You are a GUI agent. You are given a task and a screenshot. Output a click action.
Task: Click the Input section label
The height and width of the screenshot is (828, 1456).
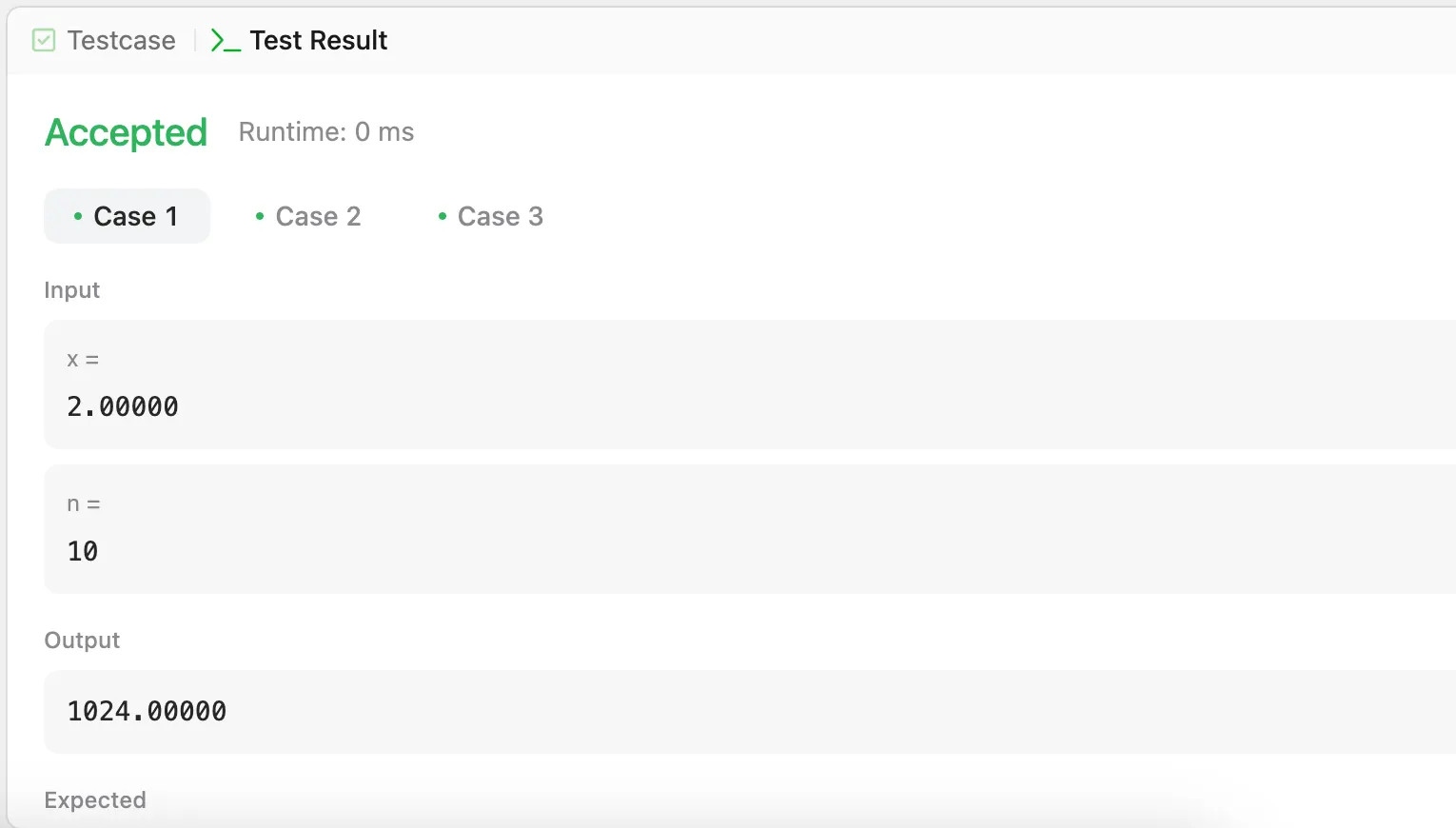click(72, 290)
